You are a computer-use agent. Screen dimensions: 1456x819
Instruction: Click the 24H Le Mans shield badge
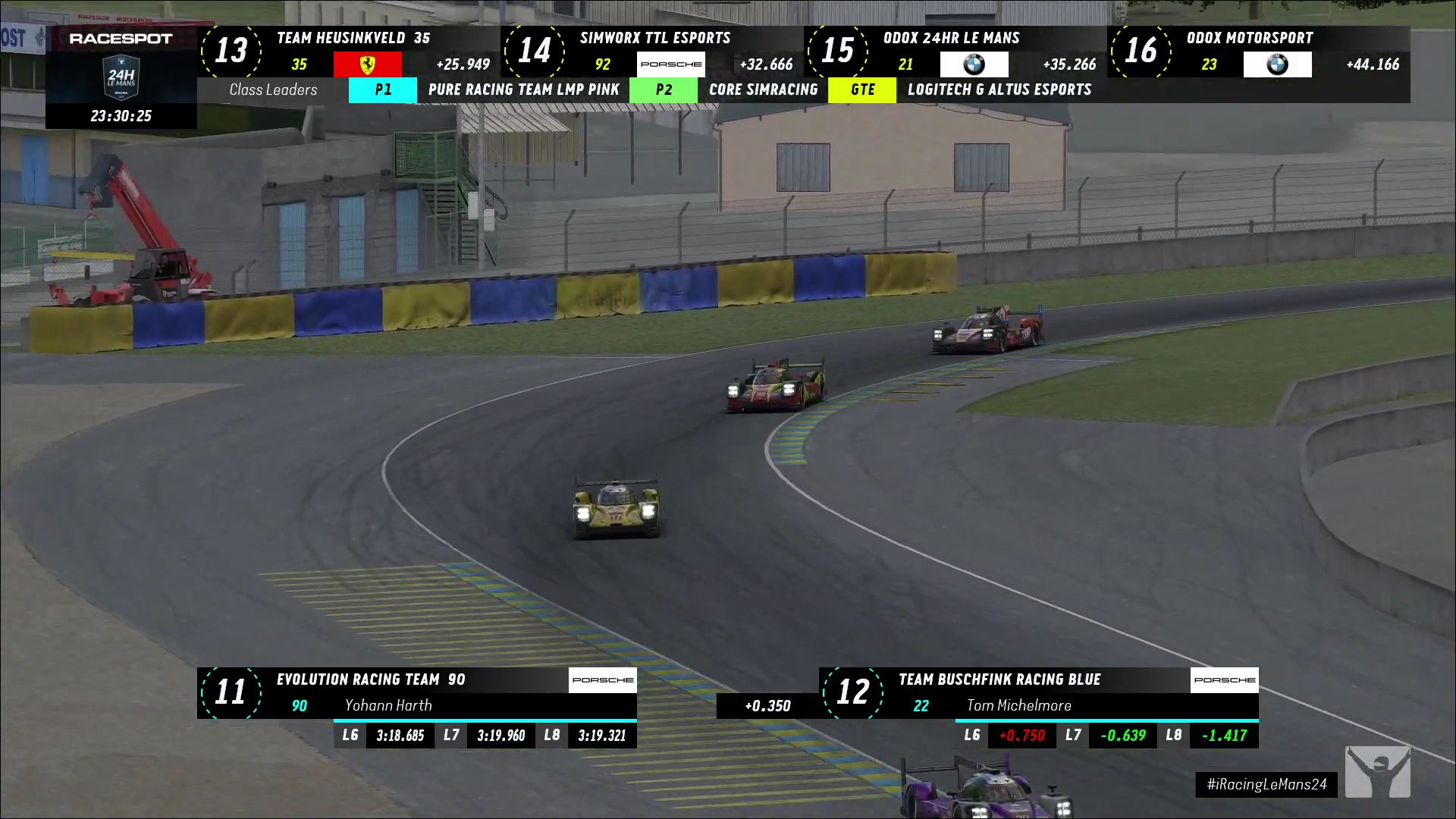coord(121,77)
